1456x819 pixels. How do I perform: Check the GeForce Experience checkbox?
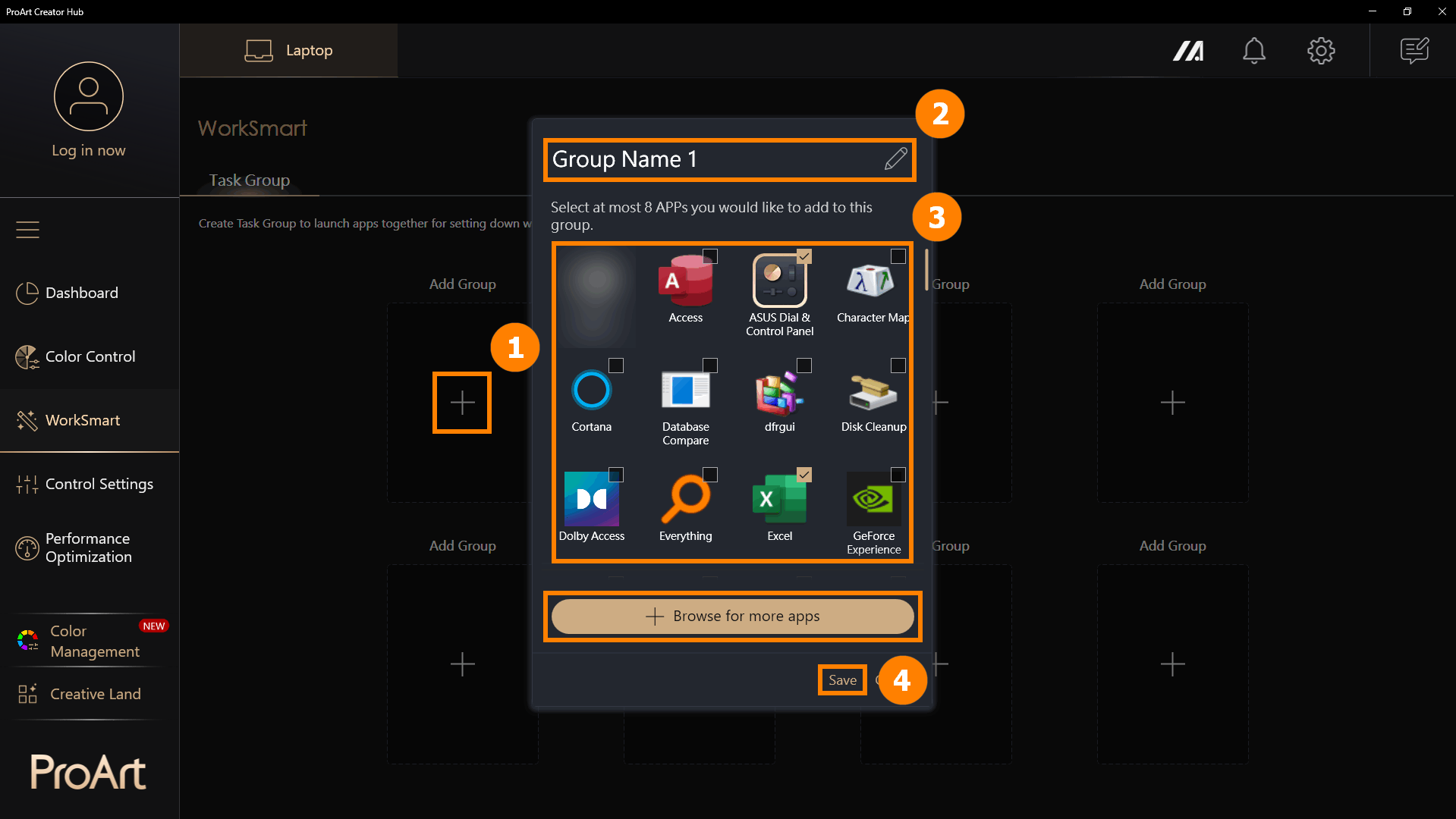898,475
